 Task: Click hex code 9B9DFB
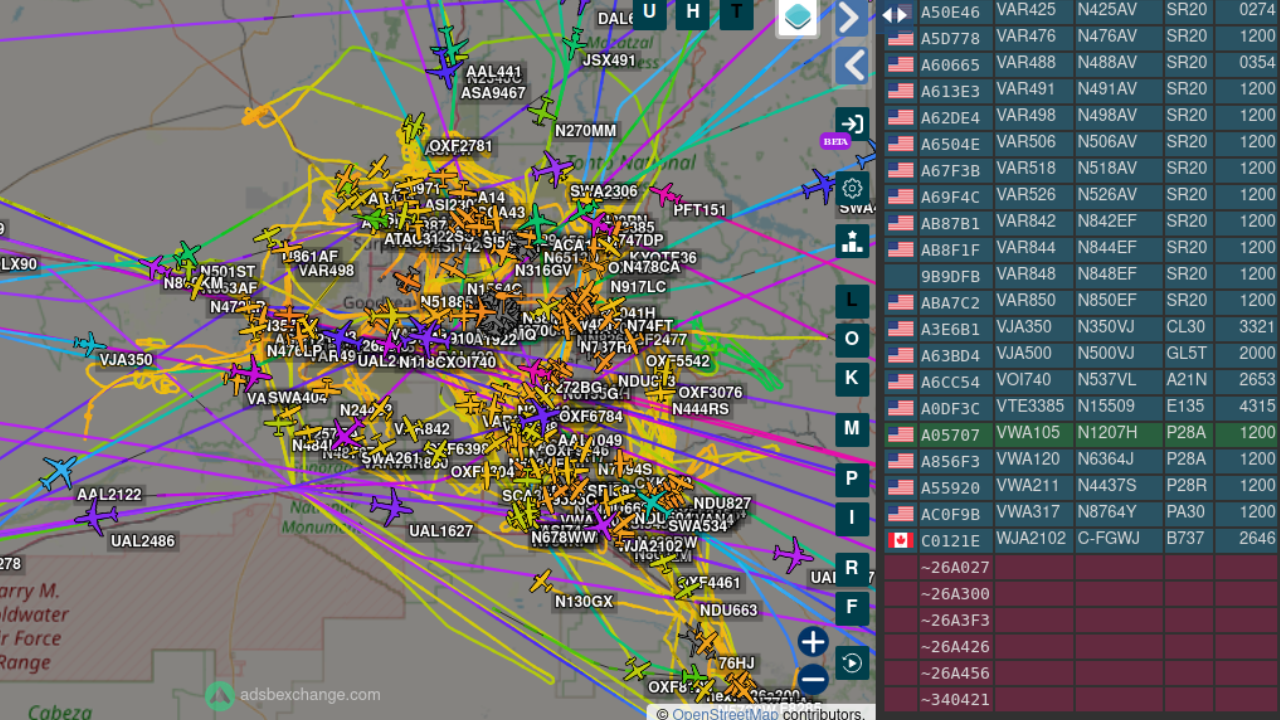950,276
